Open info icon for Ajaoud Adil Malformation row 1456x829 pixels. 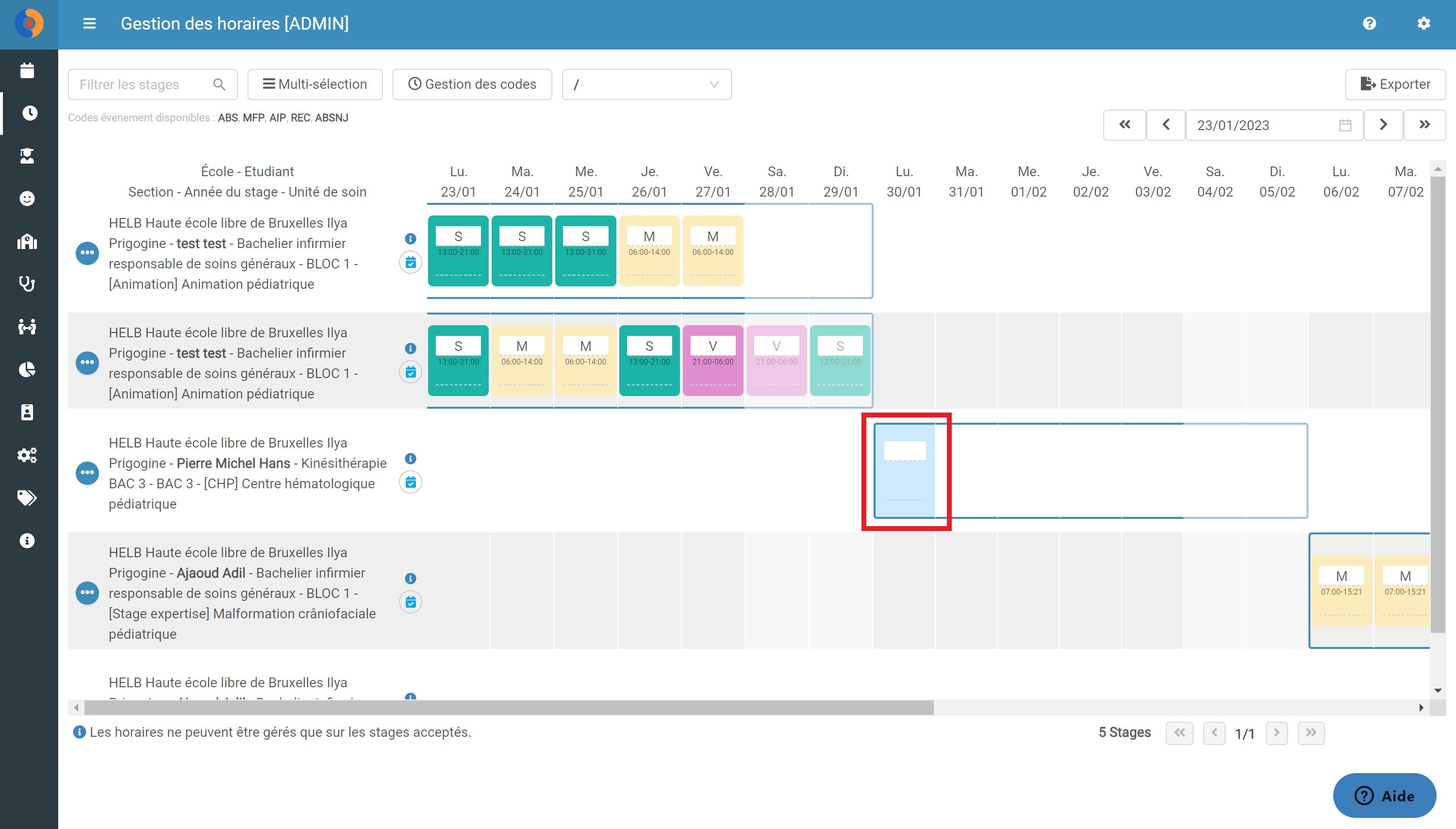point(411,579)
